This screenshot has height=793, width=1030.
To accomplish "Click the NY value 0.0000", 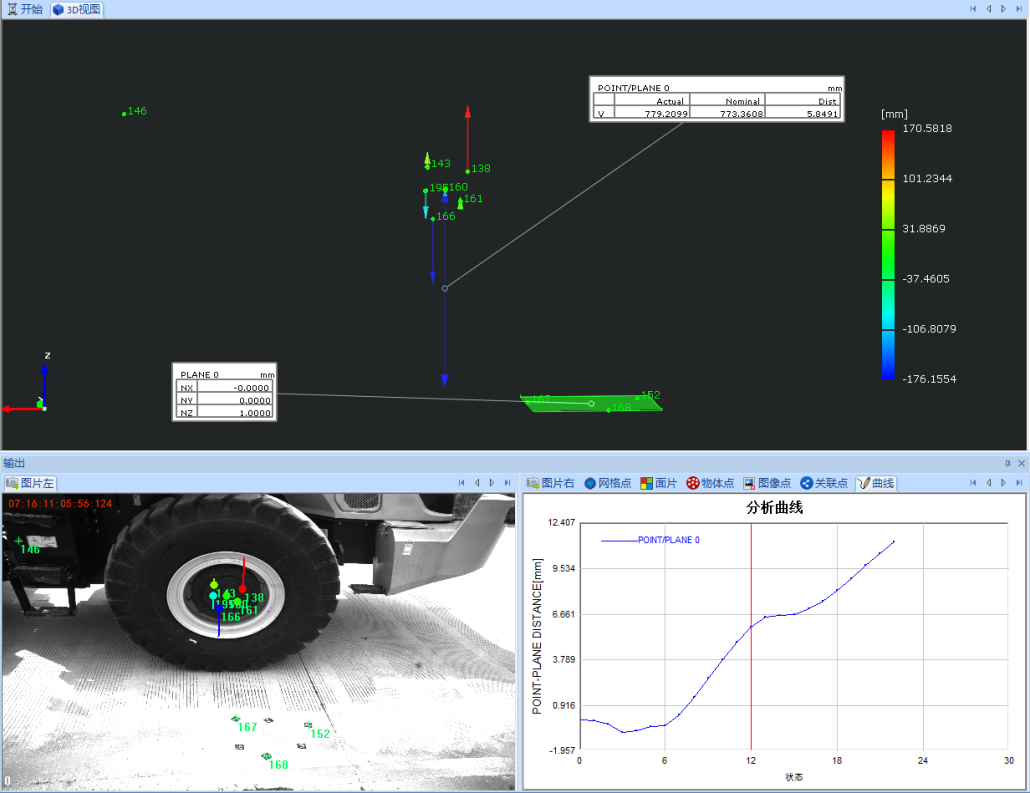I will 254,400.
